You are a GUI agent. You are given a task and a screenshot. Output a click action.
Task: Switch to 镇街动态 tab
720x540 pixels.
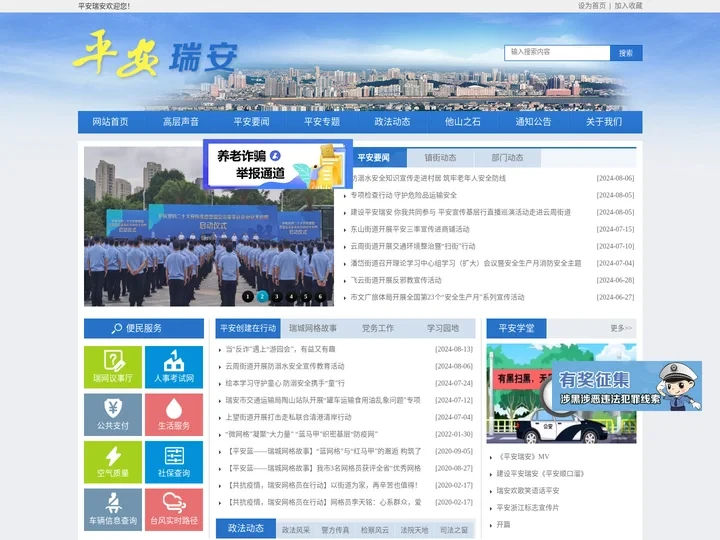[x=440, y=158]
